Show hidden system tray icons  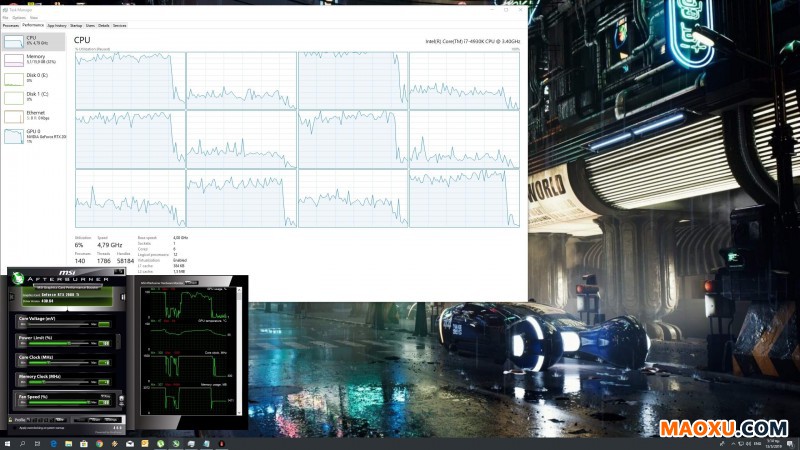(x=734, y=444)
